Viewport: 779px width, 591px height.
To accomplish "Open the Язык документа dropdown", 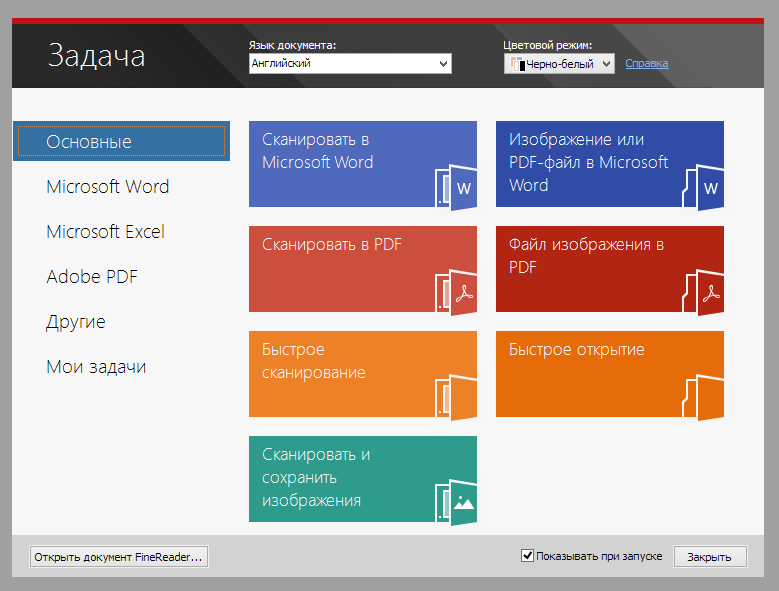I will click(x=350, y=64).
